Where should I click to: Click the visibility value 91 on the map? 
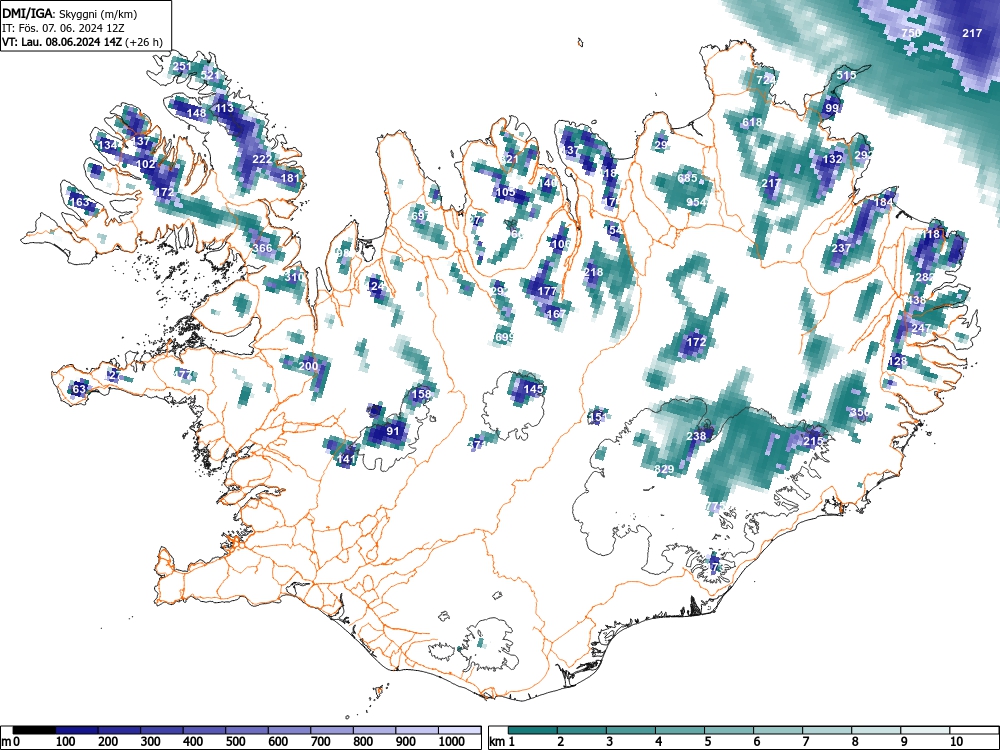click(393, 431)
